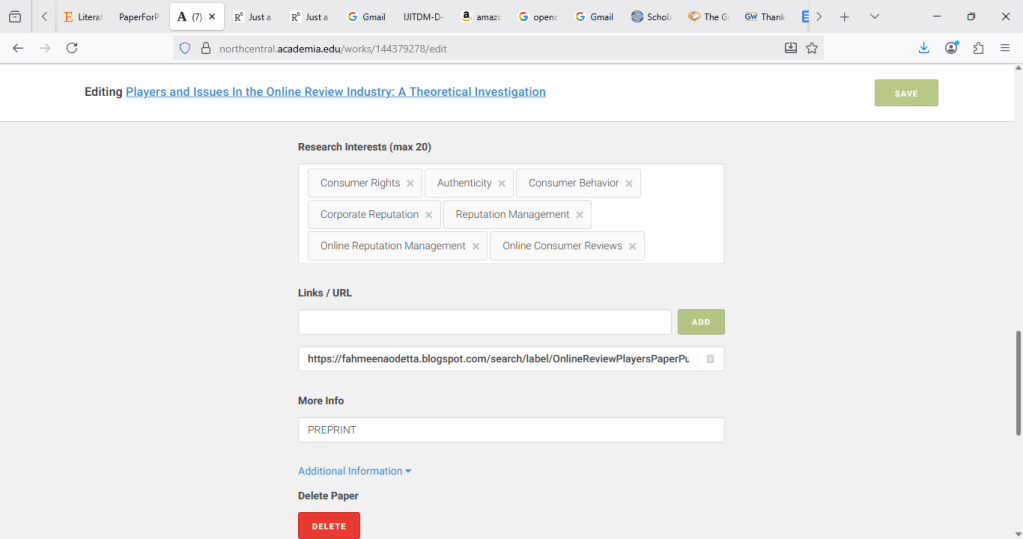Click the Firefox account profile icon
This screenshot has height=539, width=1023.
951,48
